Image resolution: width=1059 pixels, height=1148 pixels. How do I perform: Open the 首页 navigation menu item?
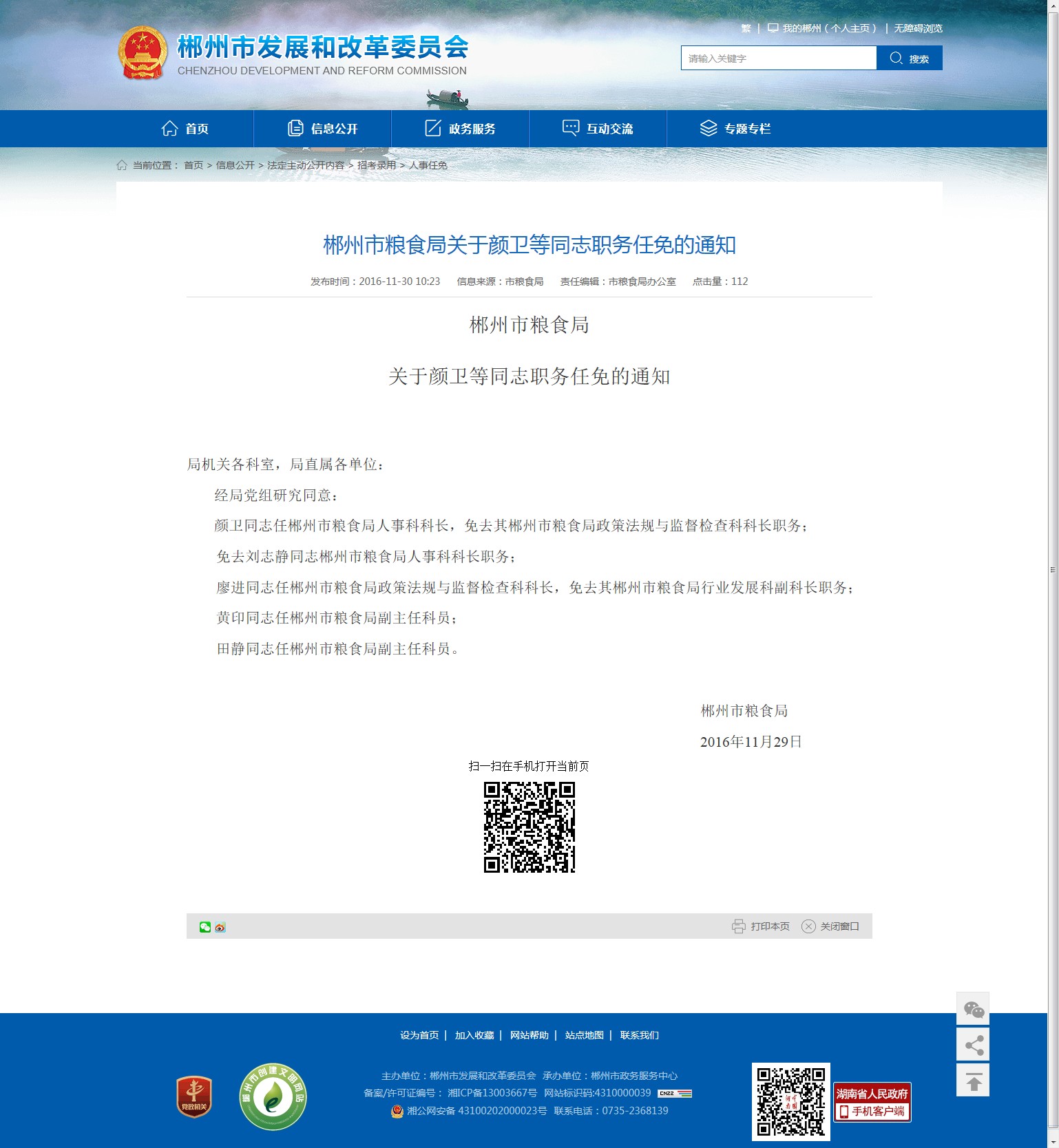pyautogui.click(x=185, y=129)
